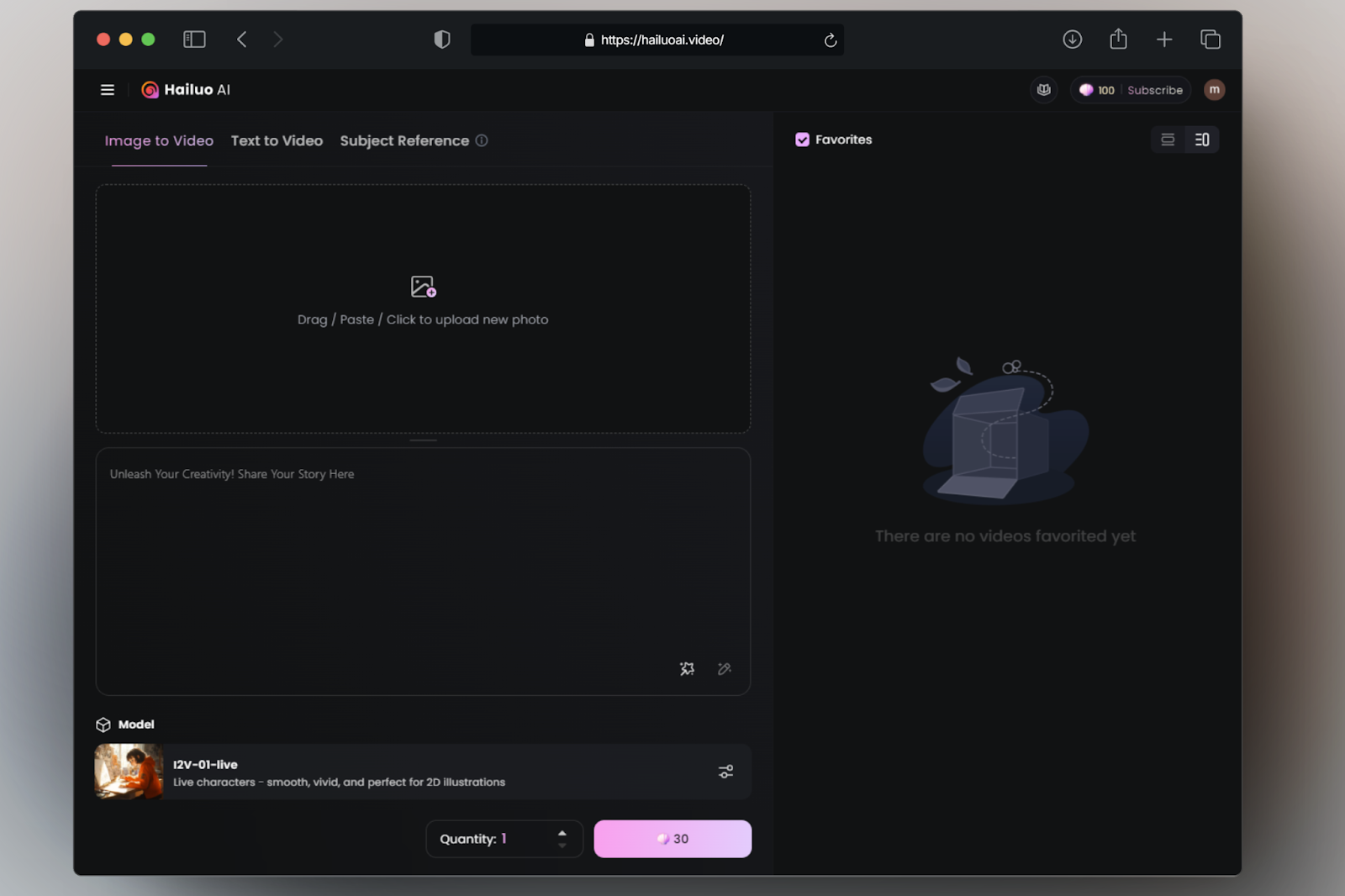Open the user profile avatar

pos(1214,90)
